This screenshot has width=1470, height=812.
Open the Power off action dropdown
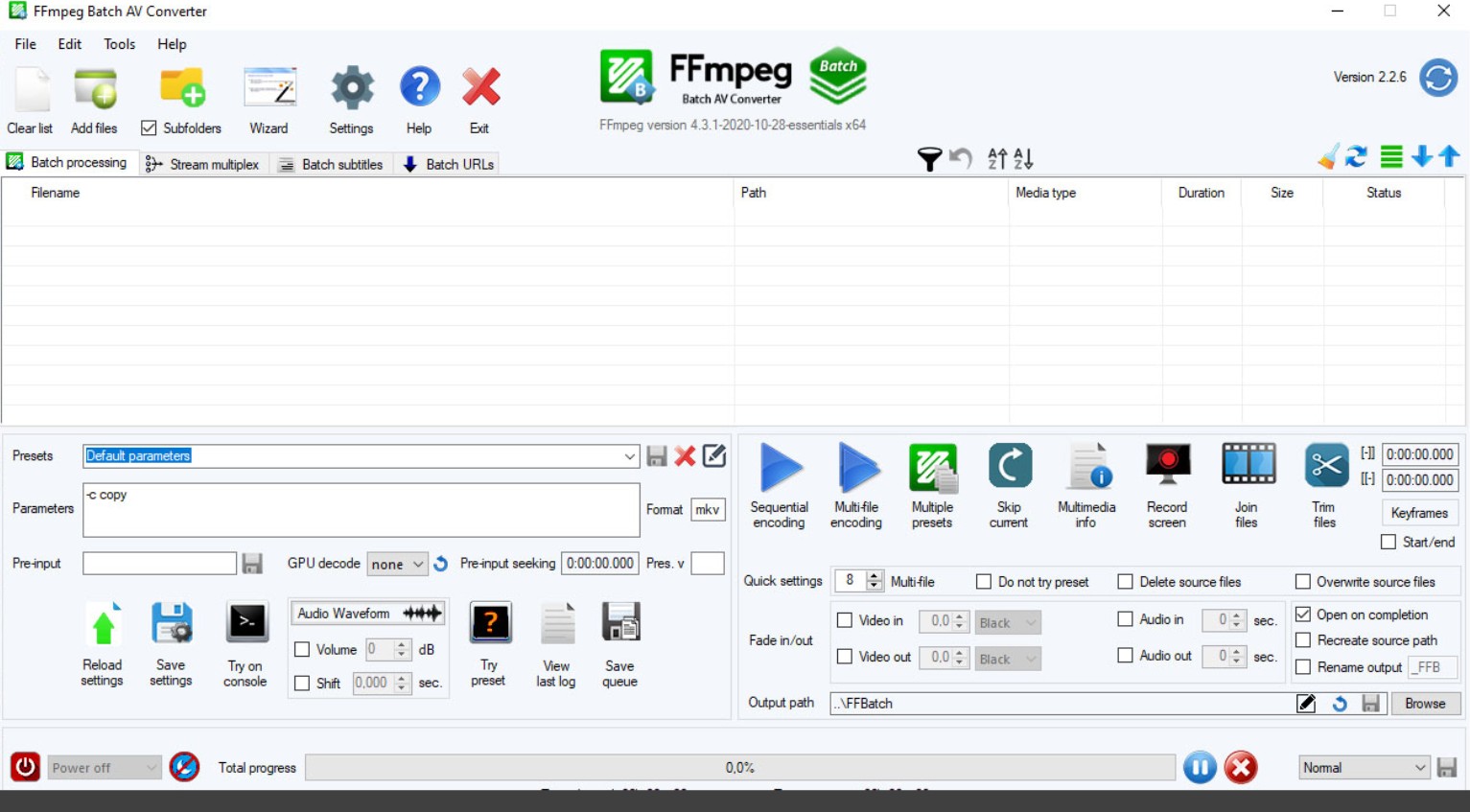[104, 768]
